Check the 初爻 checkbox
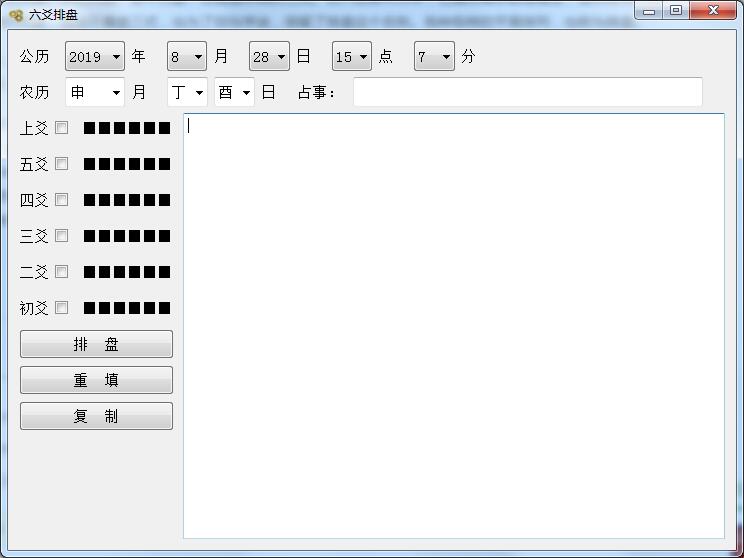 tap(61, 308)
